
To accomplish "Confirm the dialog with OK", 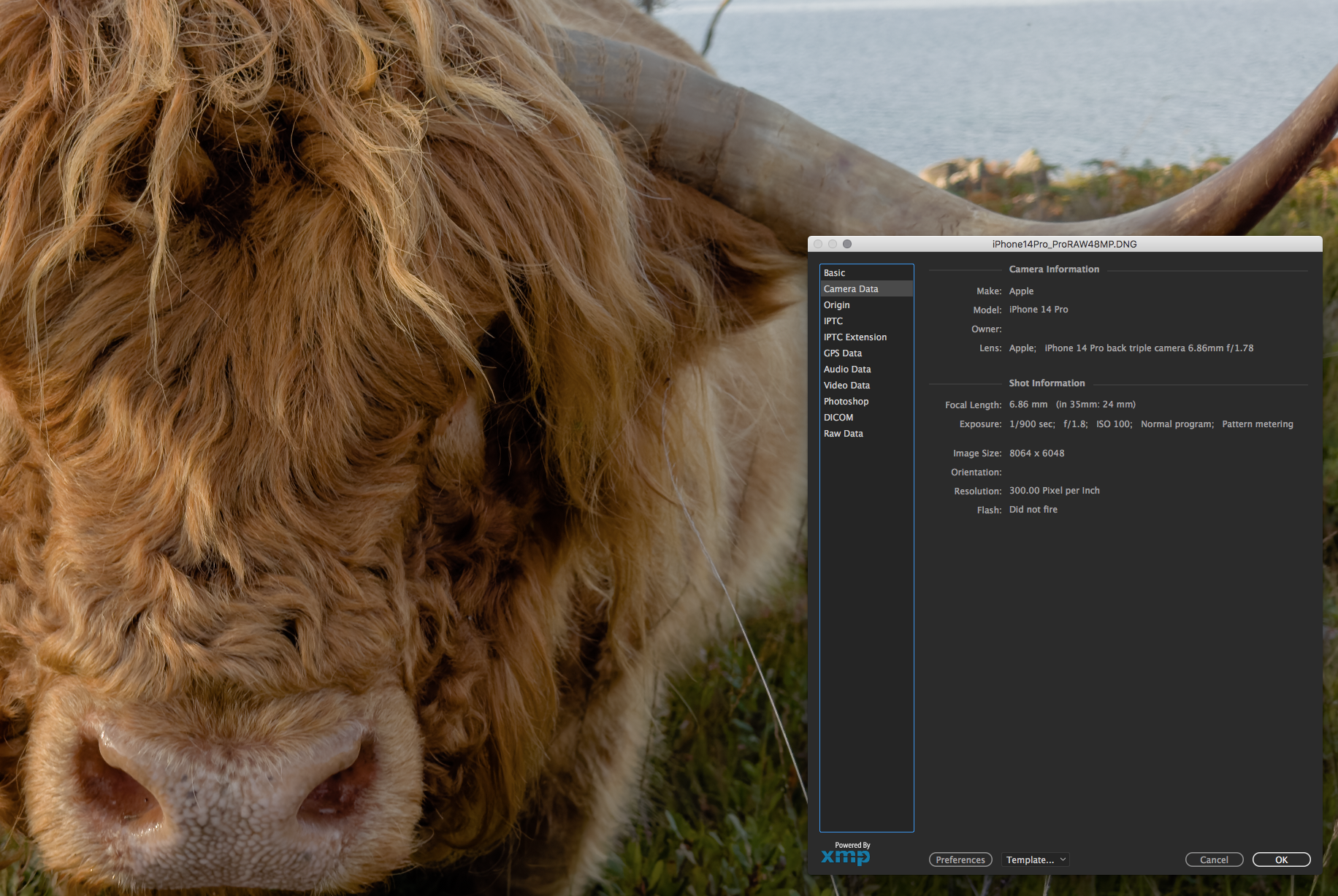I will [1281, 859].
